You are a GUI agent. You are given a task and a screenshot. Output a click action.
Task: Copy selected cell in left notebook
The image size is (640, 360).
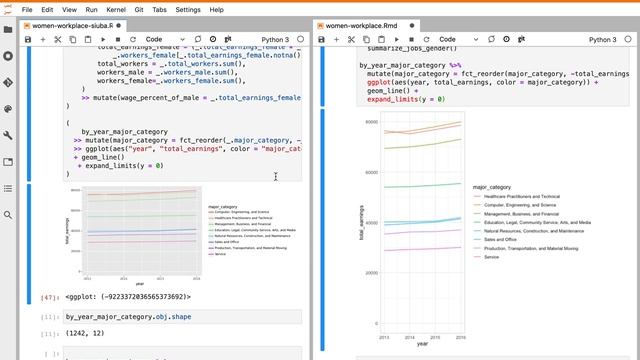(73, 40)
